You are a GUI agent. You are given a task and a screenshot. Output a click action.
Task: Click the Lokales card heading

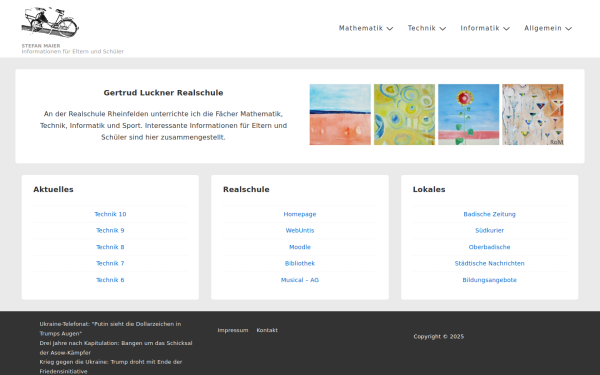pos(429,189)
